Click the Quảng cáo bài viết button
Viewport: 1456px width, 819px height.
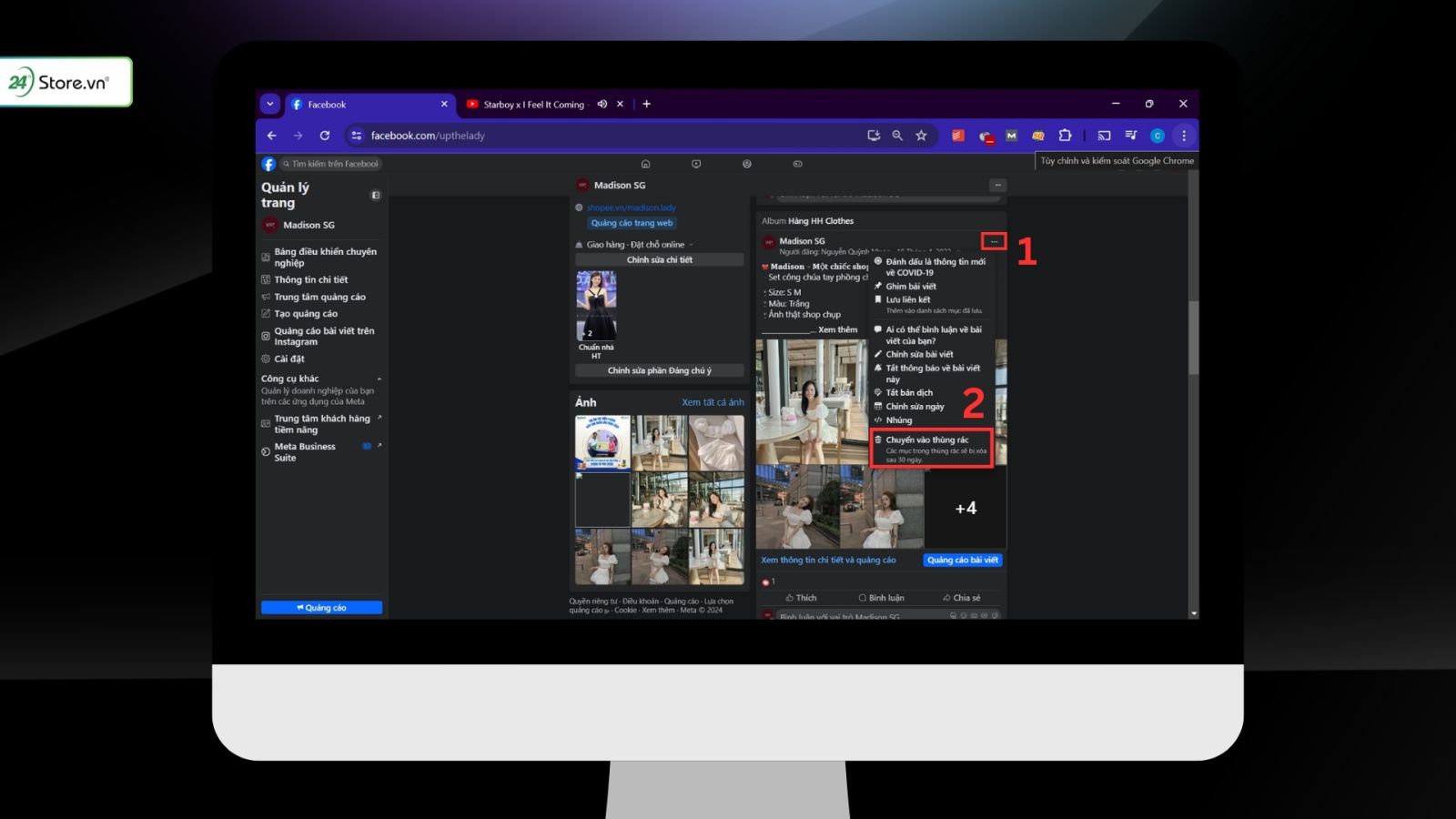[962, 560]
